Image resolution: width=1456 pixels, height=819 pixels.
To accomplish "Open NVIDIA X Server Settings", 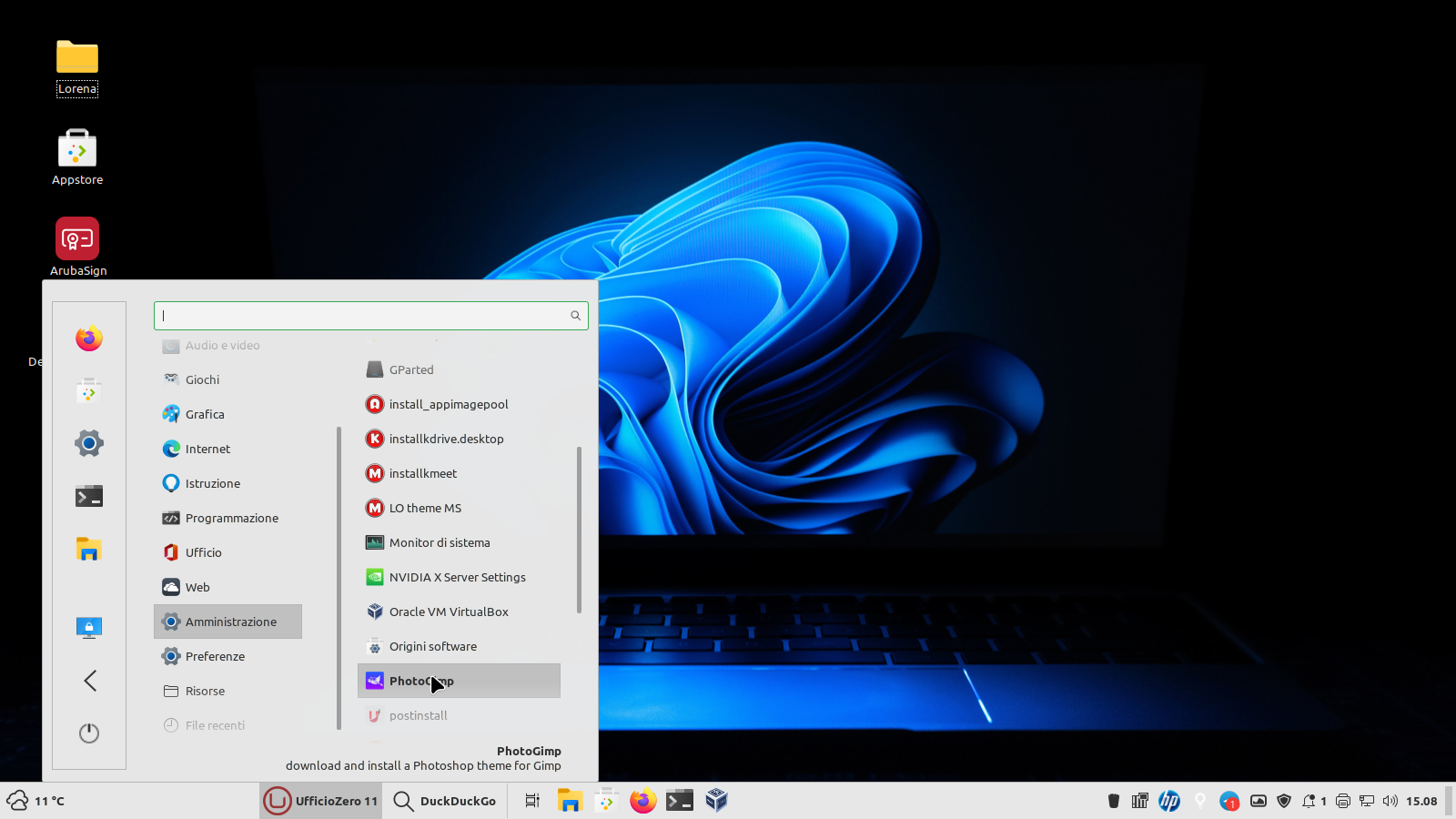I will point(459,577).
